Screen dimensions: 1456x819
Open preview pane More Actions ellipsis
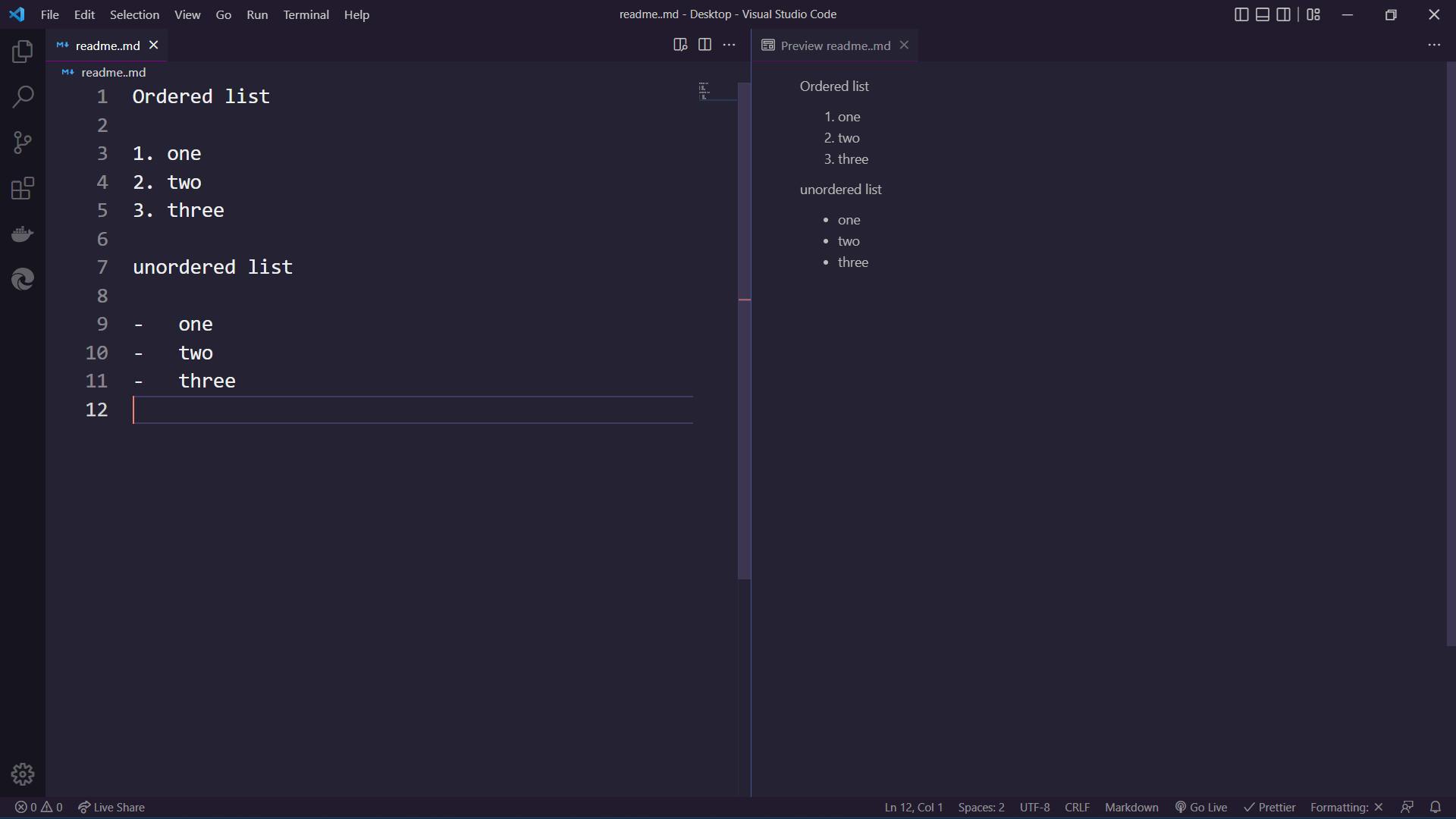click(x=1434, y=45)
